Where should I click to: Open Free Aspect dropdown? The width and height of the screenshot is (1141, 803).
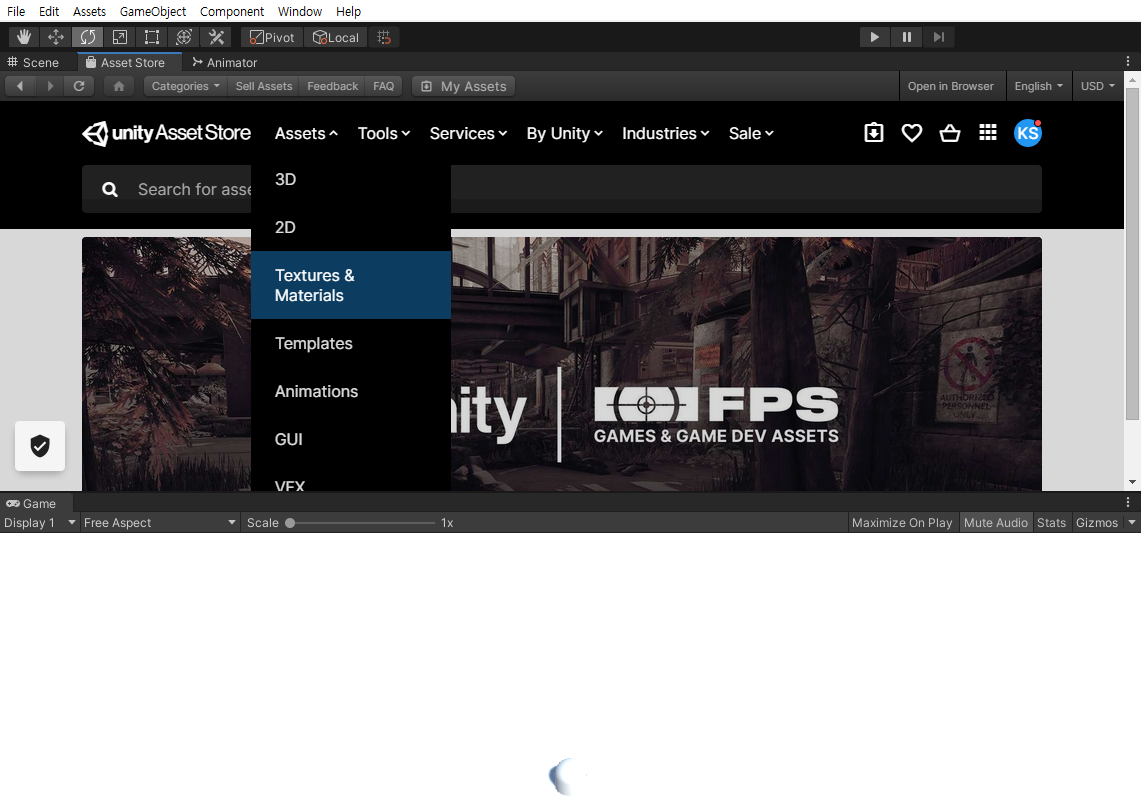click(x=159, y=522)
